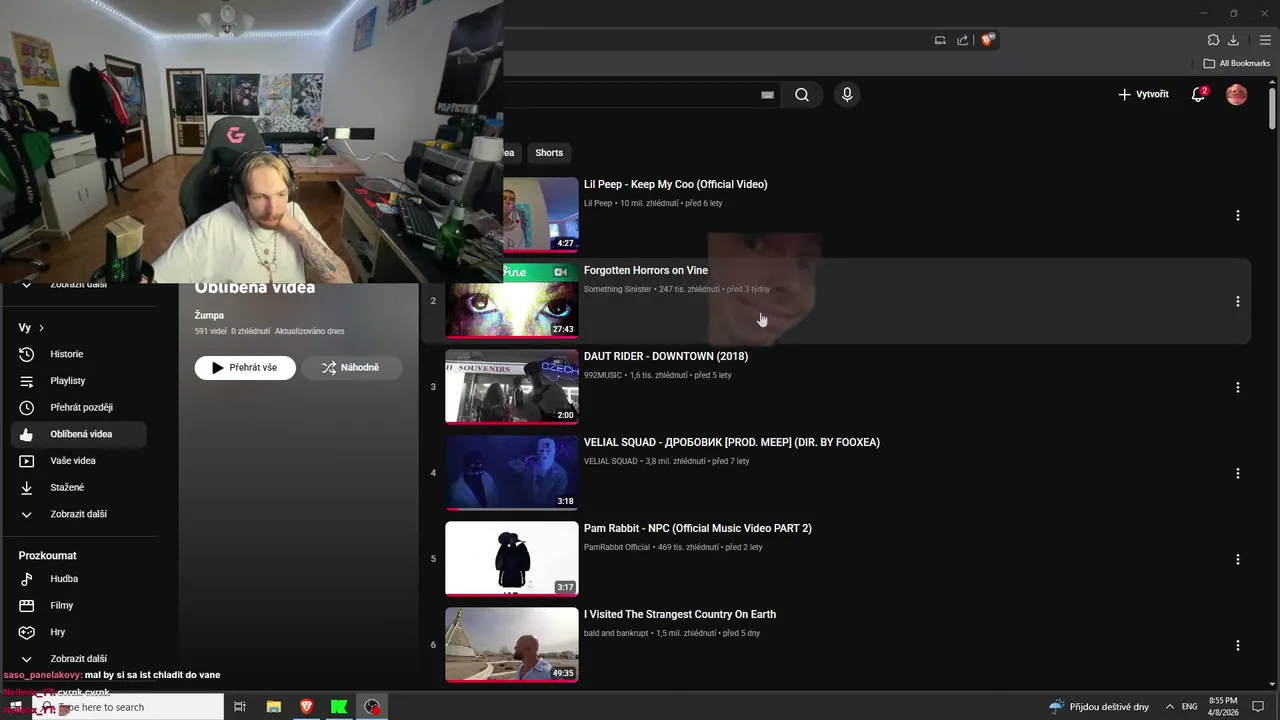Expand Zobrazit další below Stažené
This screenshot has height=720, width=1280.
79,514
